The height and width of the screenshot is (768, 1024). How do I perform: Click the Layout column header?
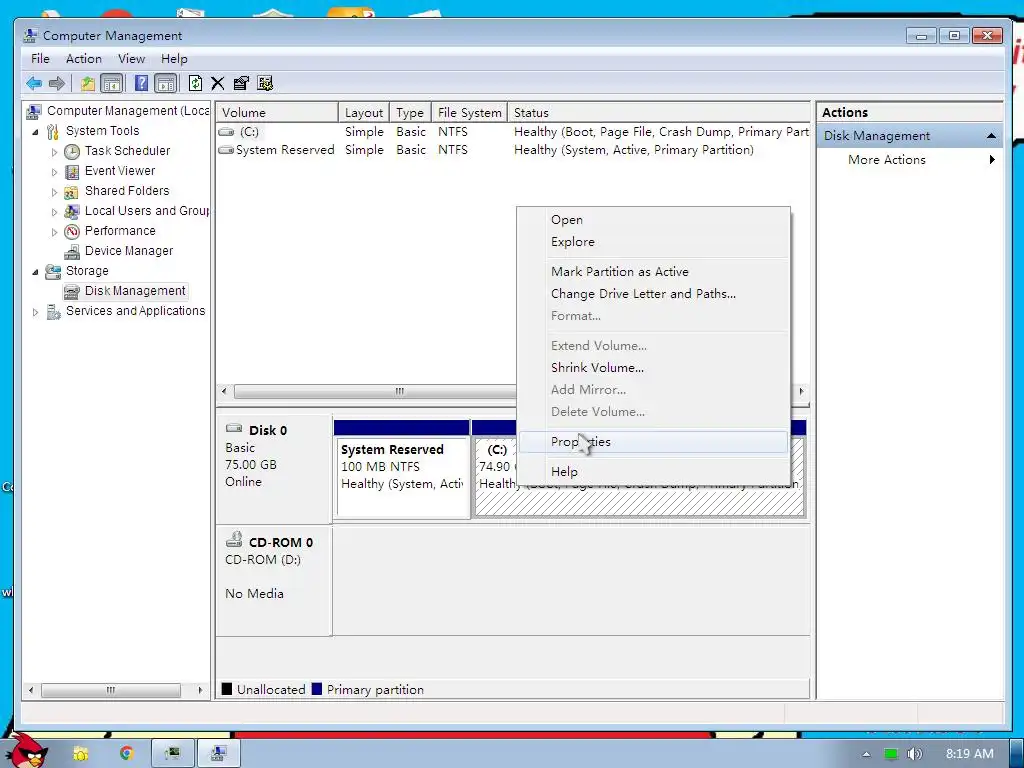(x=364, y=112)
